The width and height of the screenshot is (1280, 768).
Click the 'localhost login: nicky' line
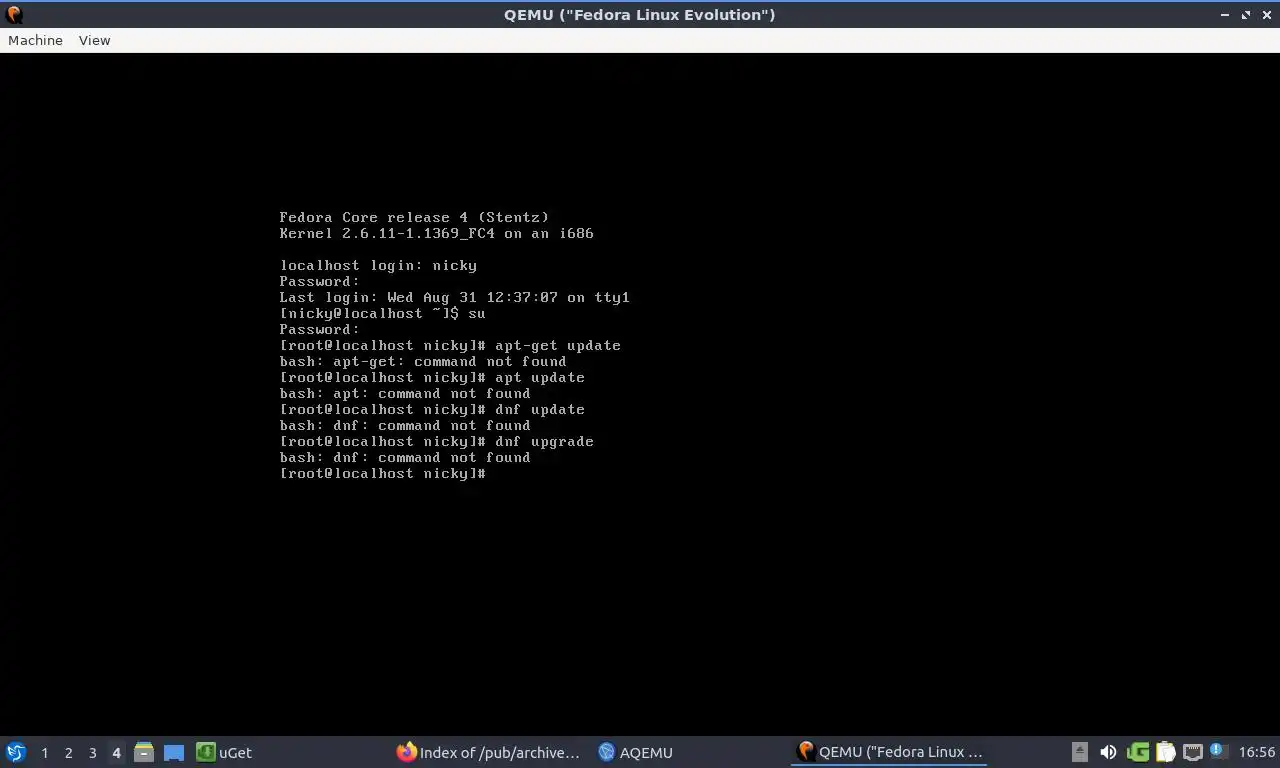[378, 265]
